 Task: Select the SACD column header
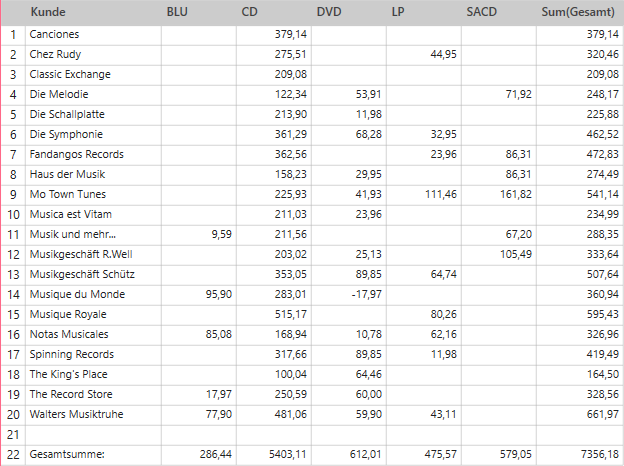coord(483,13)
